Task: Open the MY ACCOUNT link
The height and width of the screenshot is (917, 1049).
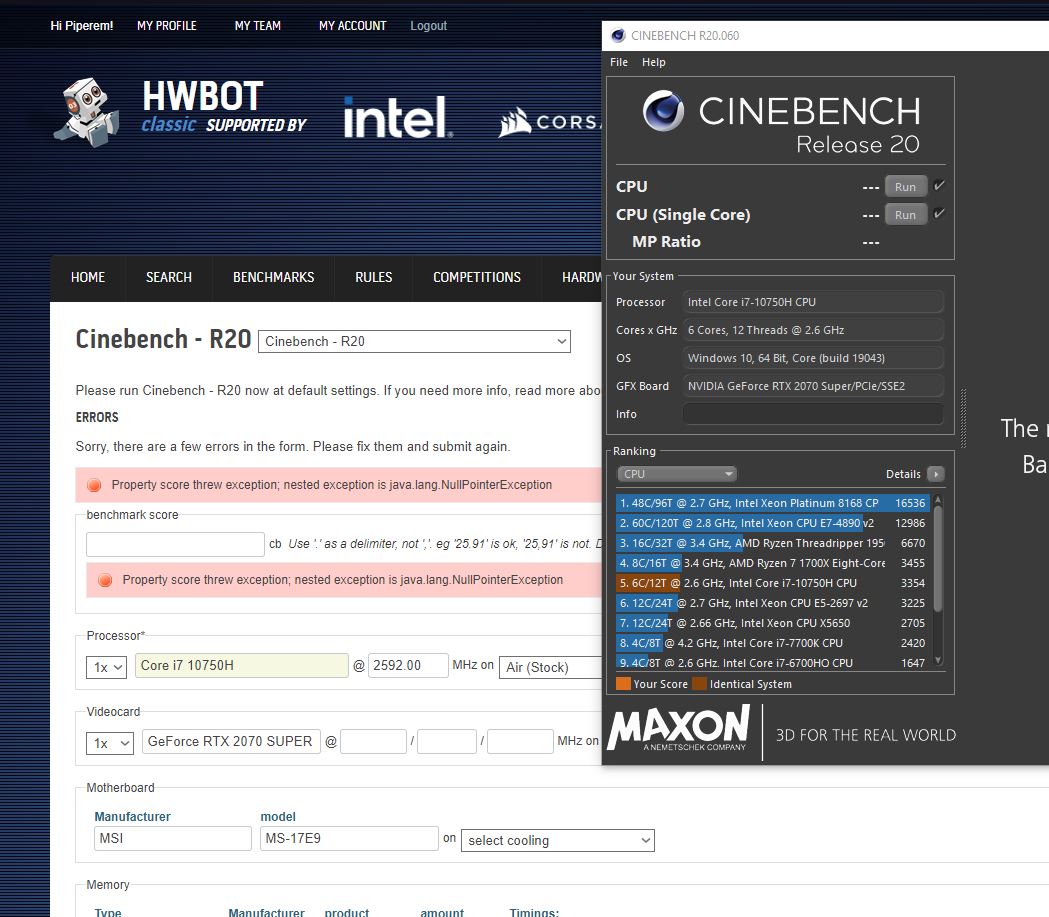Action: [353, 25]
